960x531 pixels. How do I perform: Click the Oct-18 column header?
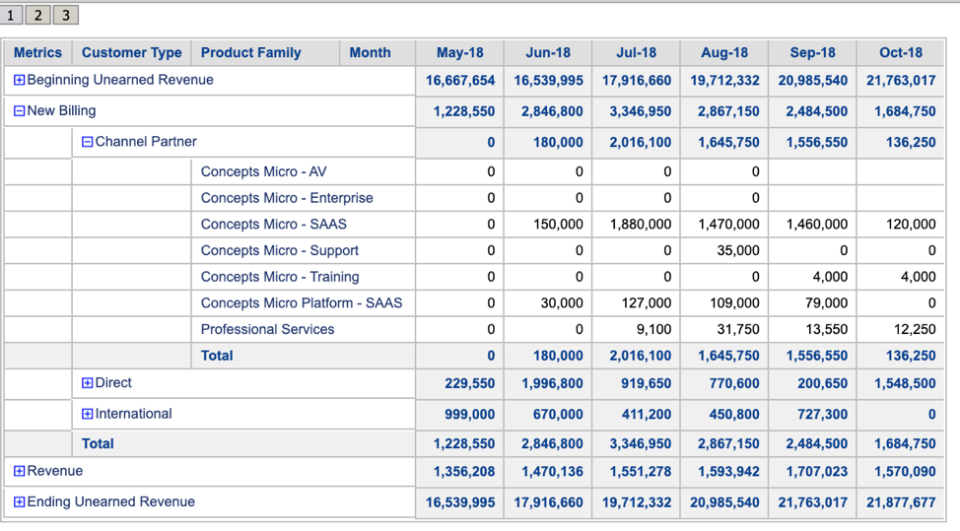pos(901,53)
